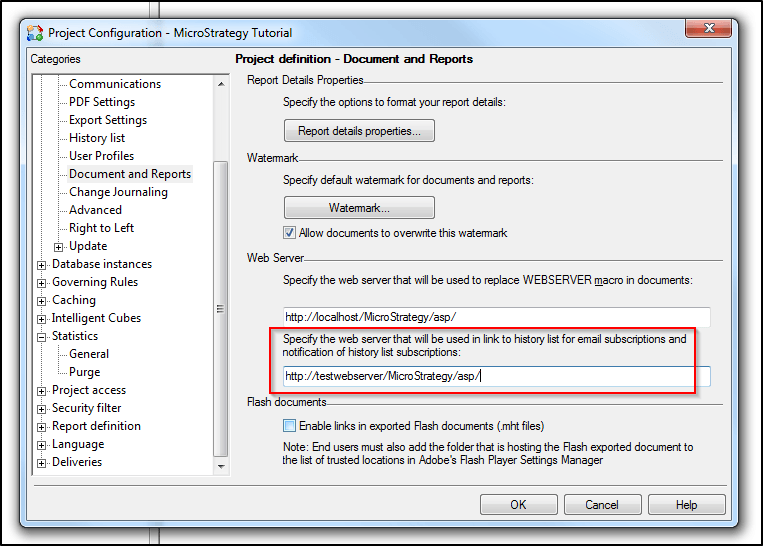Click the categories scrollbar up arrow
763x546 pixels.
pos(221,84)
